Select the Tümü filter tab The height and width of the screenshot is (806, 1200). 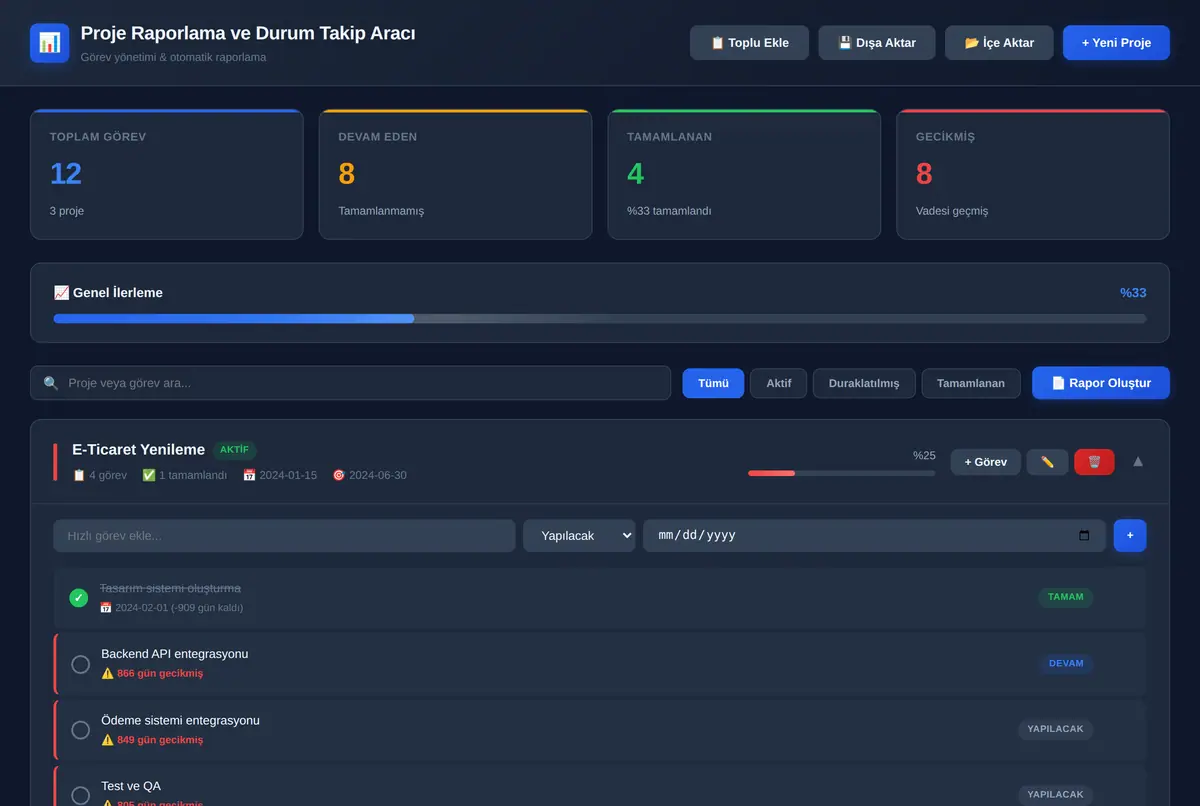[713, 383]
